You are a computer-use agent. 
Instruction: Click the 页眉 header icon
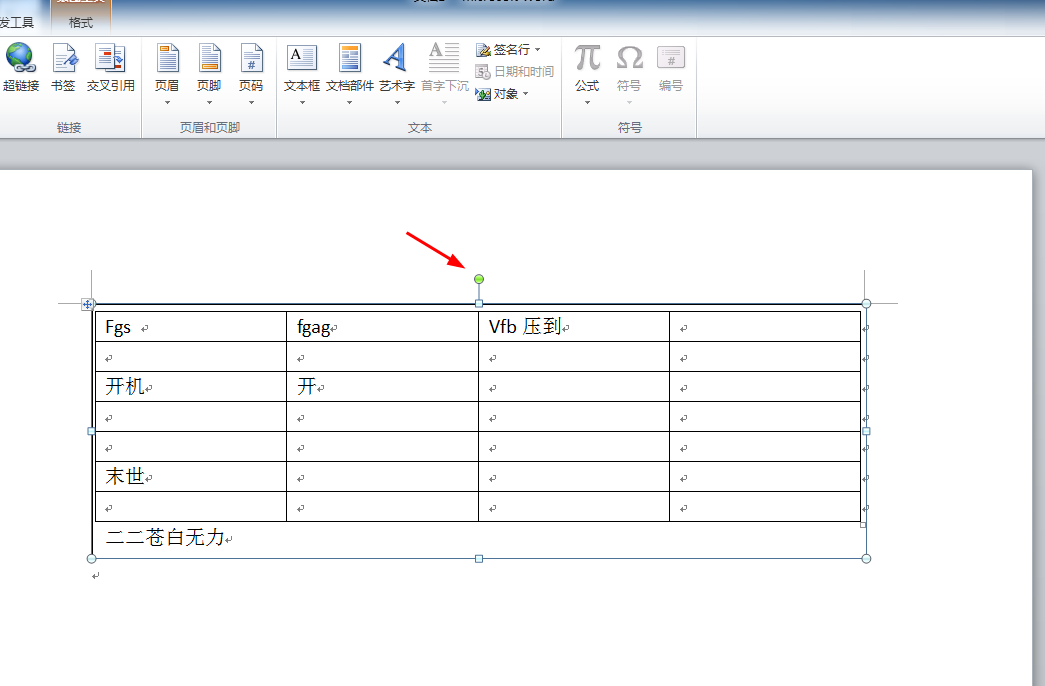[x=167, y=58]
